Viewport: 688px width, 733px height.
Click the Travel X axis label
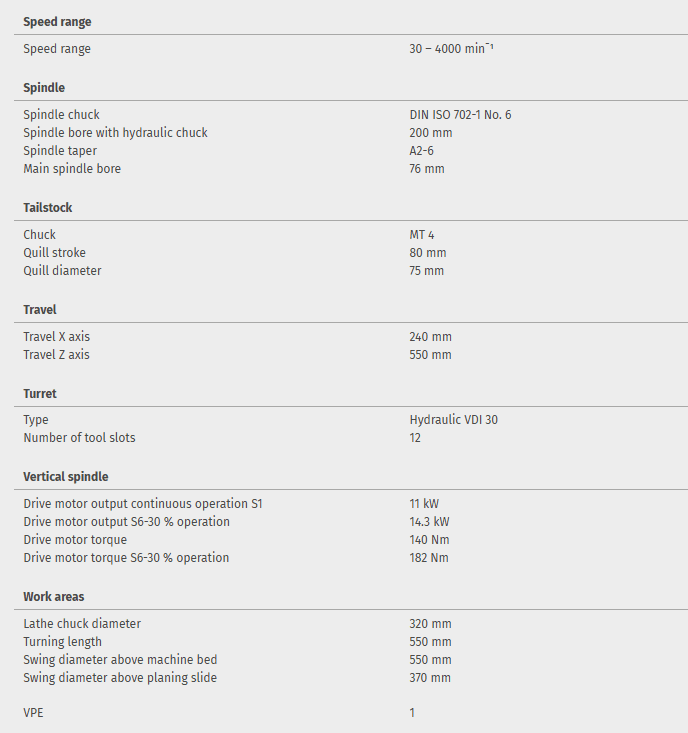[x=56, y=337]
